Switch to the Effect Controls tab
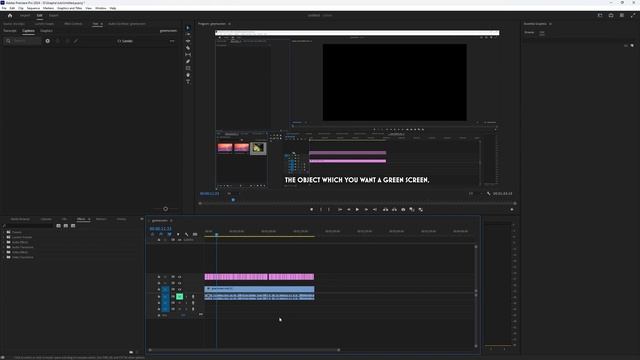Viewport: 640px width, 360px height. 73,24
